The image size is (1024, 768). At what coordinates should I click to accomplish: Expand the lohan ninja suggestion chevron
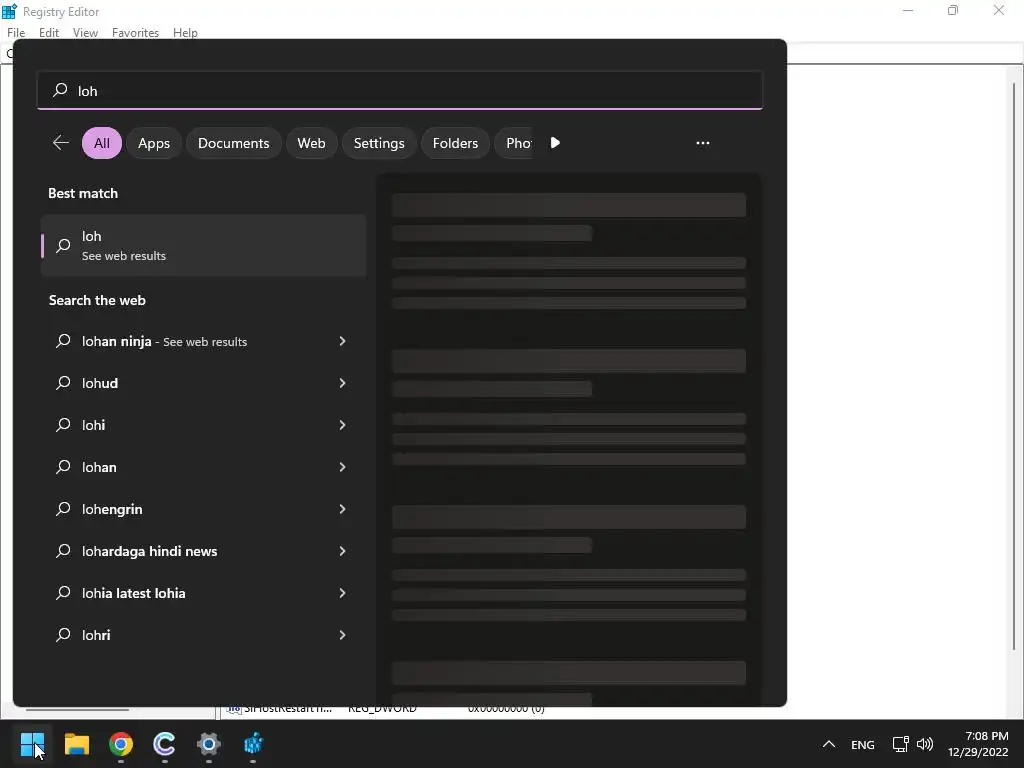pyautogui.click(x=342, y=341)
